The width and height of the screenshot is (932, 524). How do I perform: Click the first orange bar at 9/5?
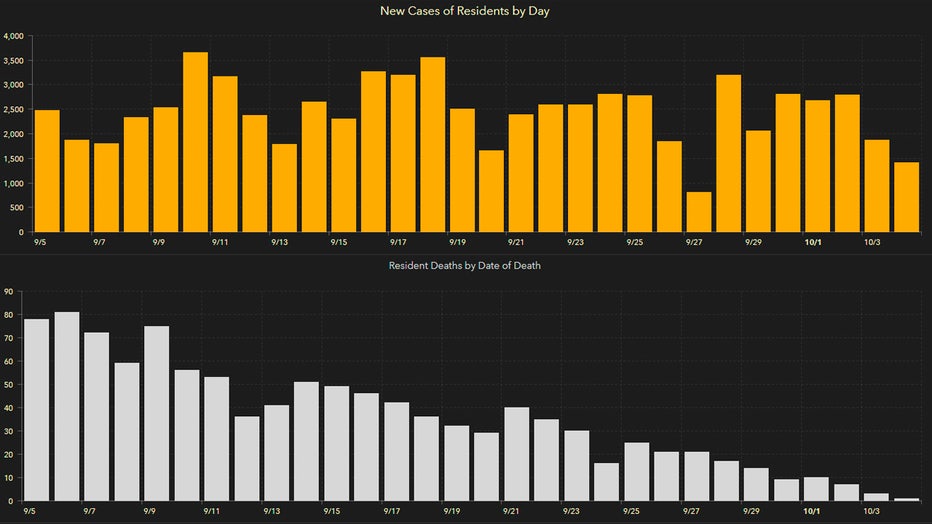pyautogui.click(x=47, y=171)
